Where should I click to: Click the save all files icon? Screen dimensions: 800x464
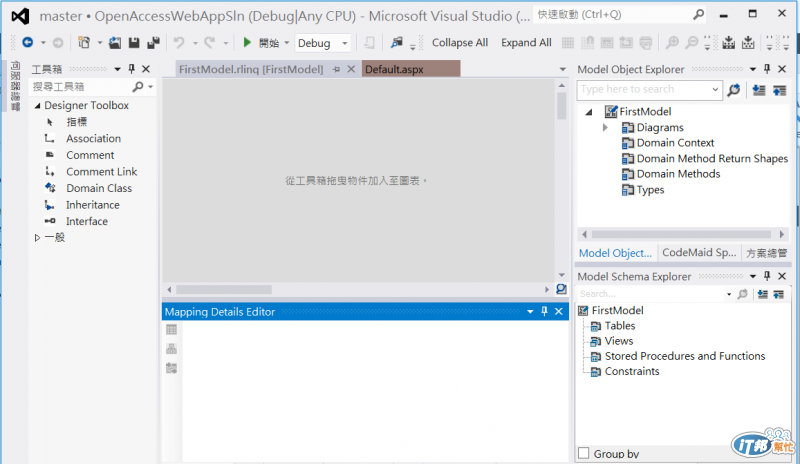(x=154, y=43)
